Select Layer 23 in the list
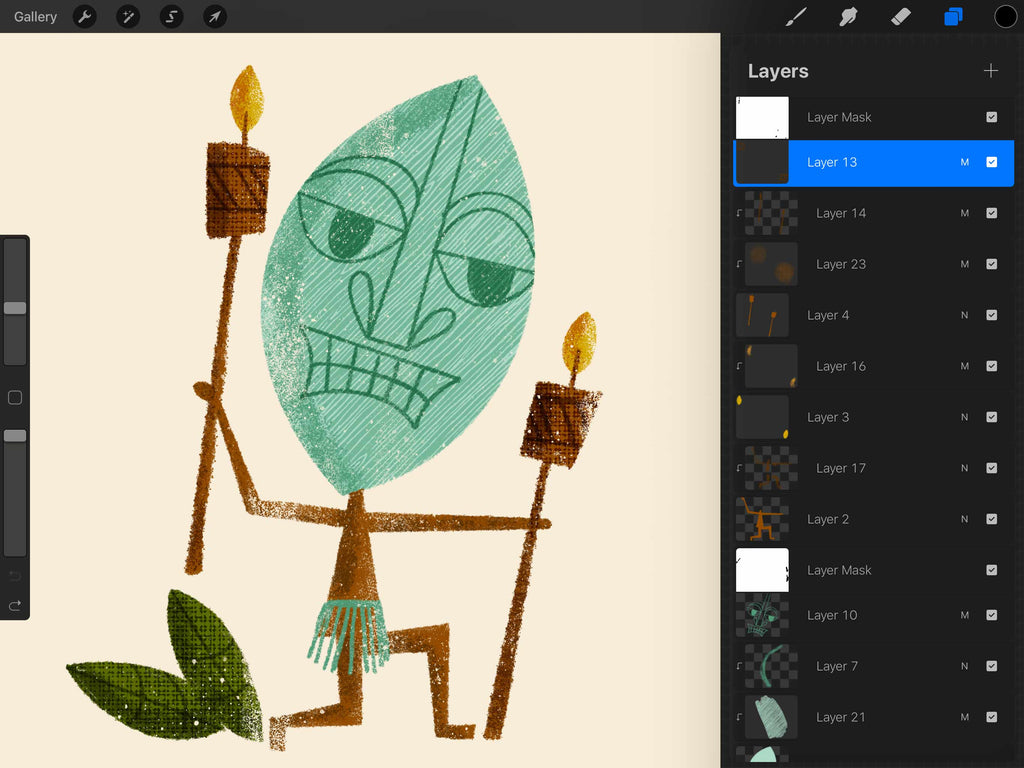 (x=840, y=264)
